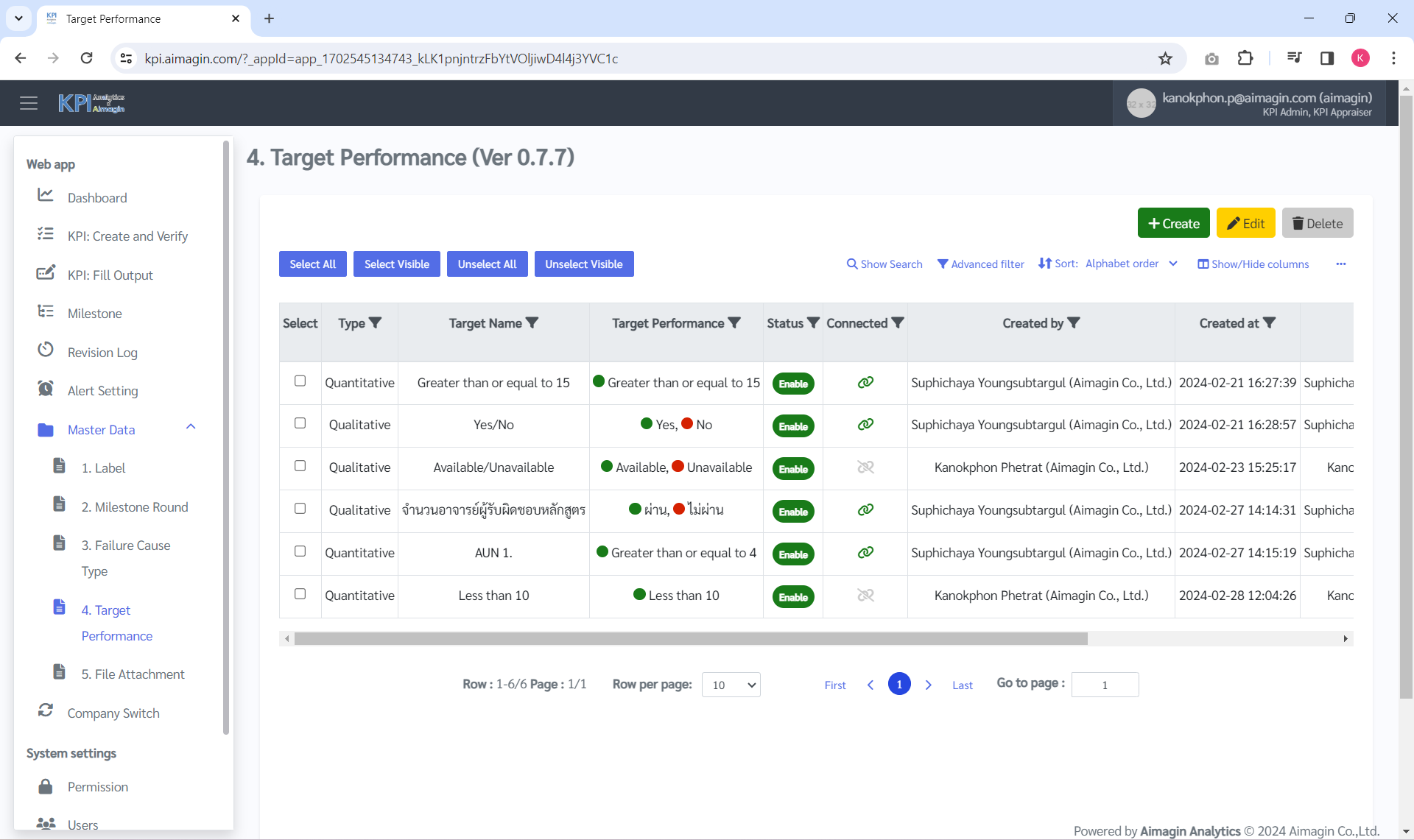Check the Less than 10 row checkbox
This screenshot has height=840, width=1414.
coord(300,593)
